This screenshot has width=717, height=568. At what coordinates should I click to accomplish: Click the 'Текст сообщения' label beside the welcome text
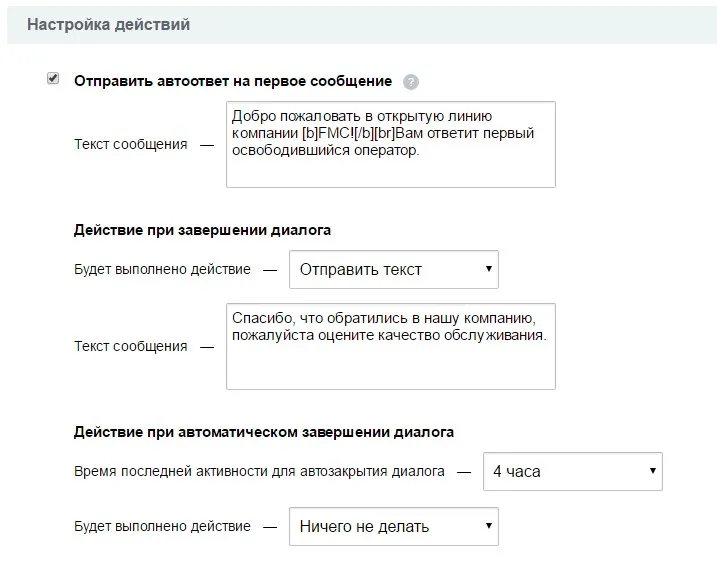click(x=130, y=144)
